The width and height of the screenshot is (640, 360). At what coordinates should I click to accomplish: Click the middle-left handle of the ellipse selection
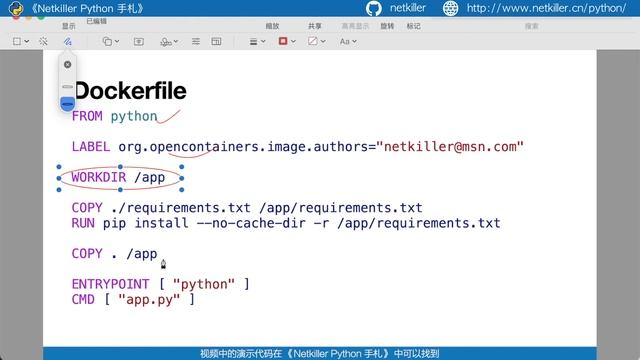pyautogui.click(x=59, y=178)
